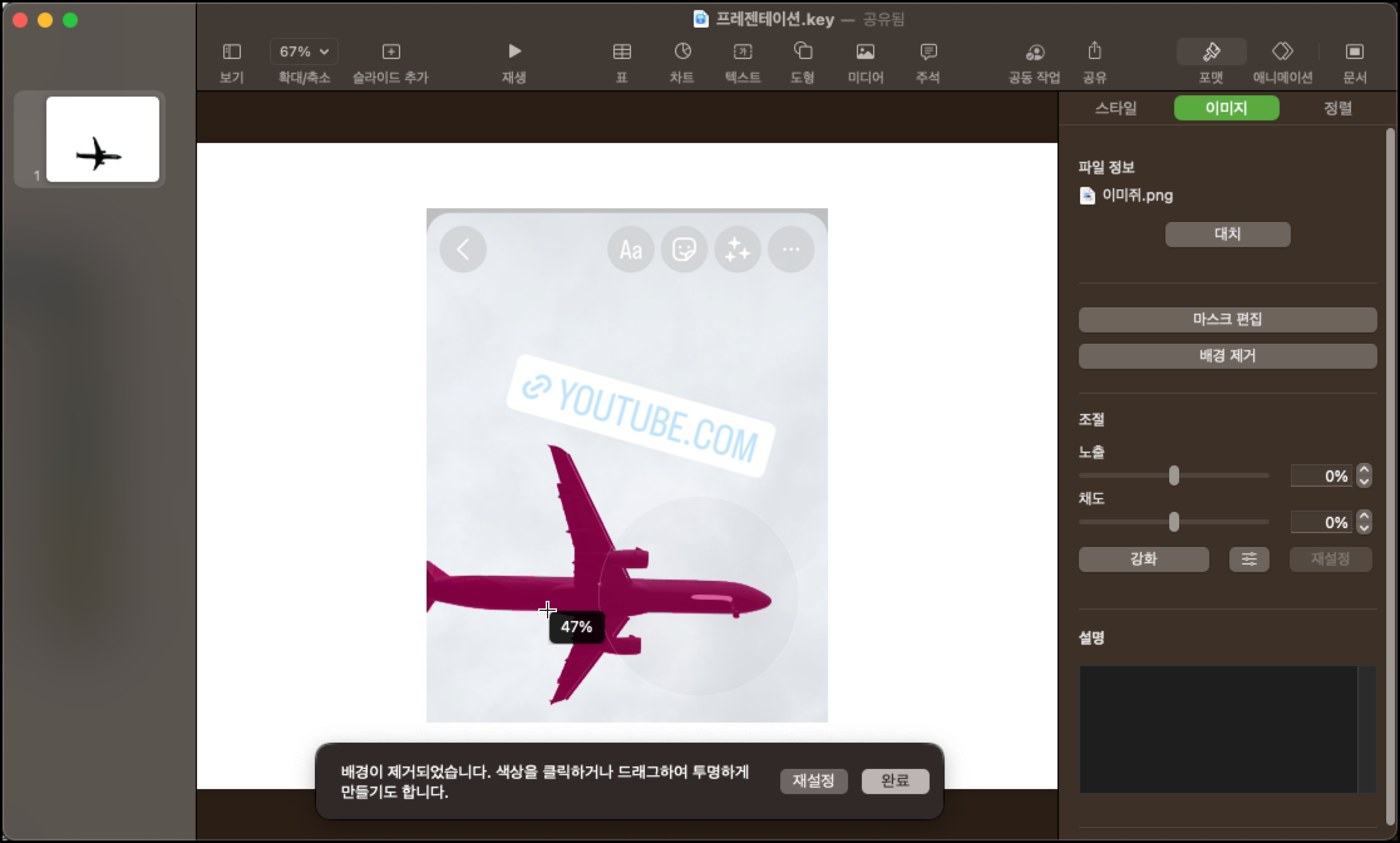Add a comment with 주석 icon

coord(928,51)
